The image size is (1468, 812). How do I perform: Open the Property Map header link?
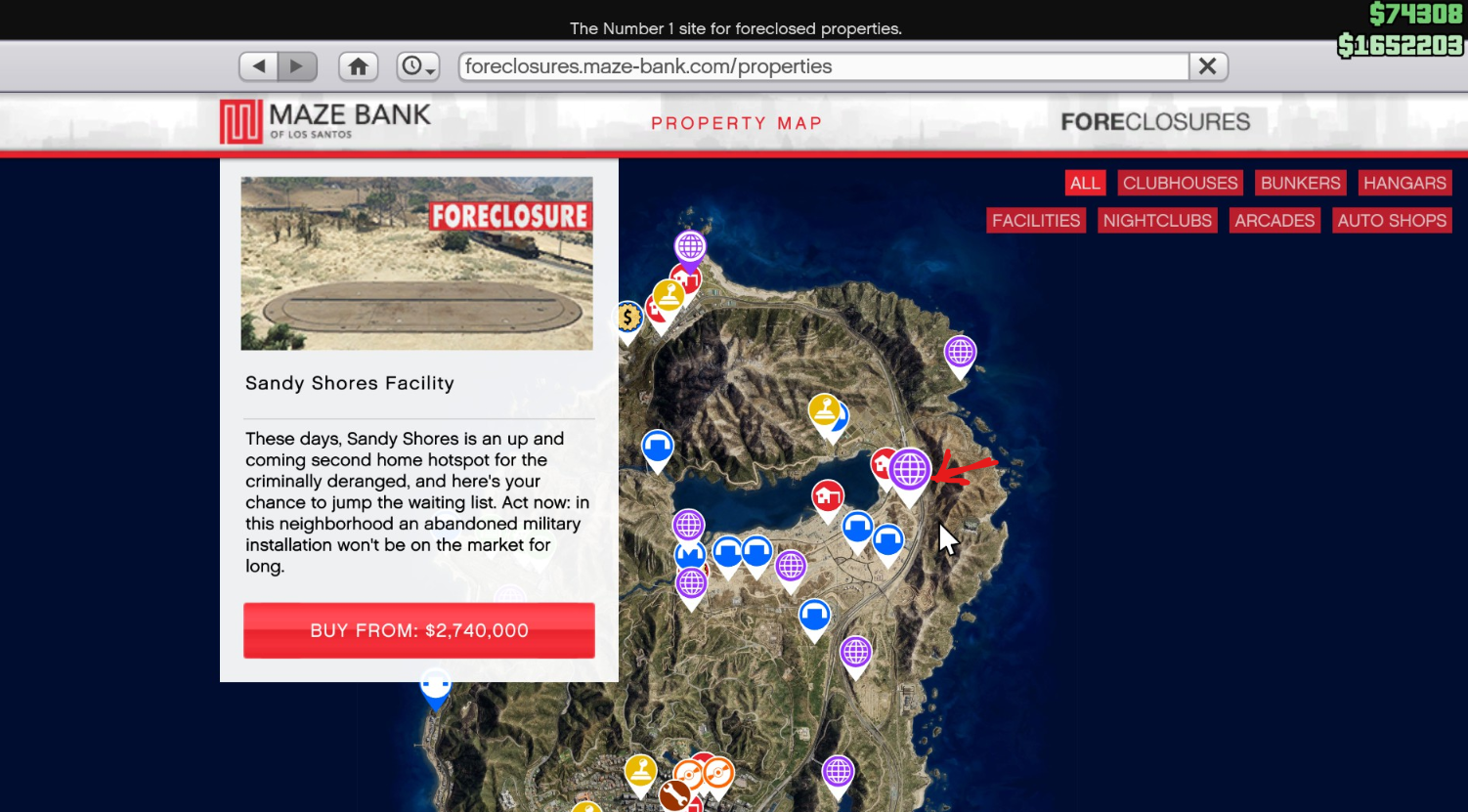tap(737, 123)
